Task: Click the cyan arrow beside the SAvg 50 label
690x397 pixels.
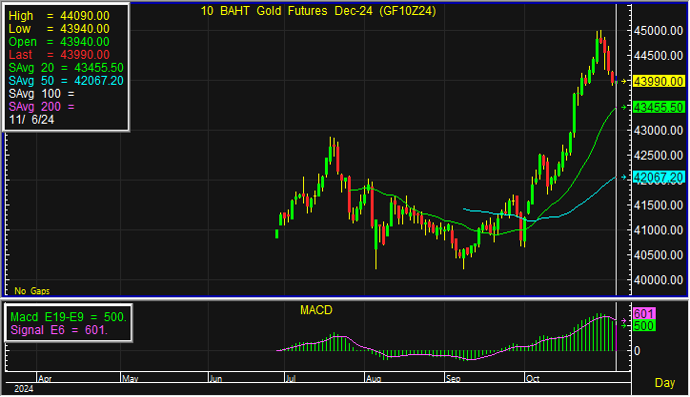Action: pos(624,177)
